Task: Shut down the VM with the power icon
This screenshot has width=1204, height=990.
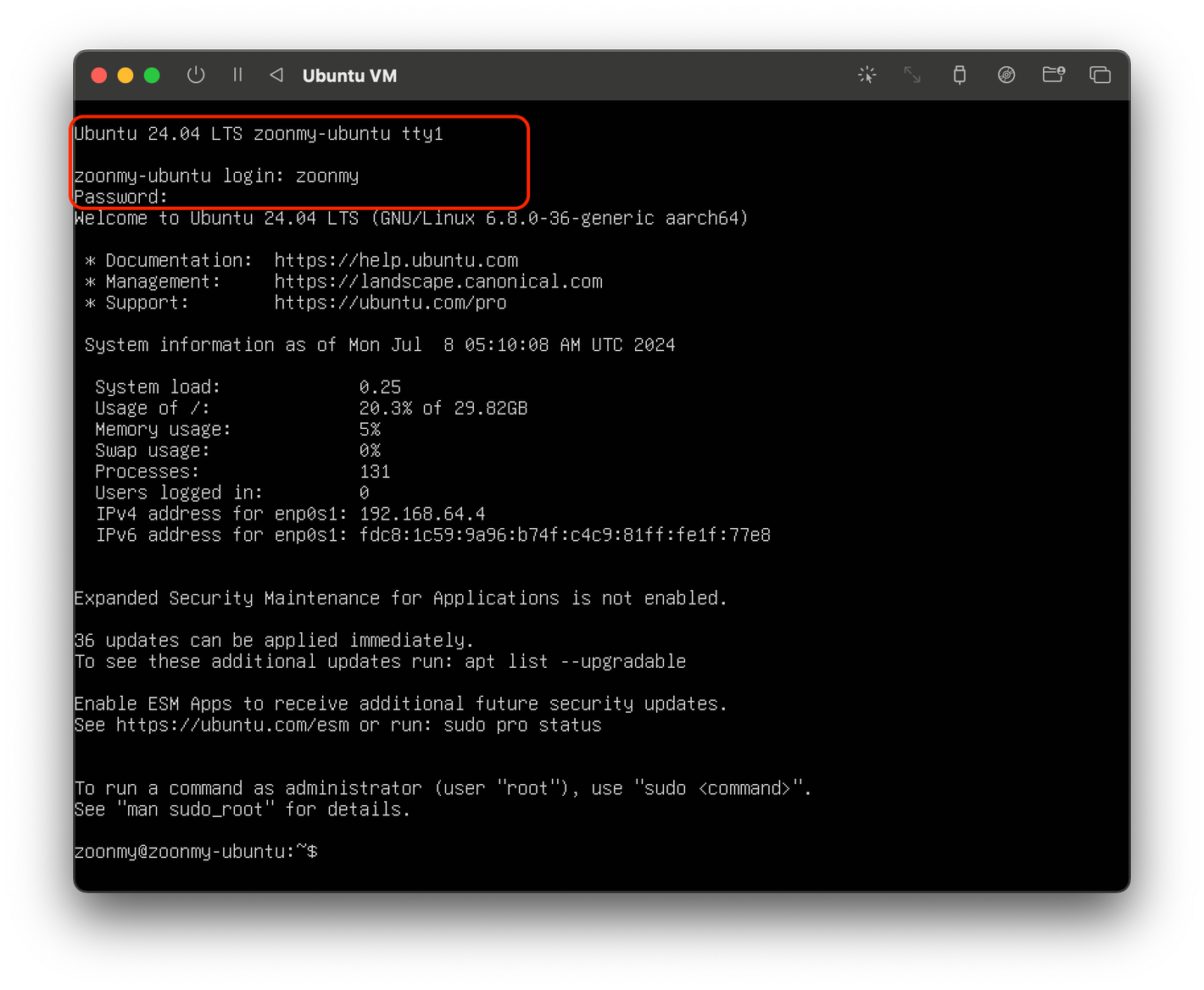Action: [196, 75]
